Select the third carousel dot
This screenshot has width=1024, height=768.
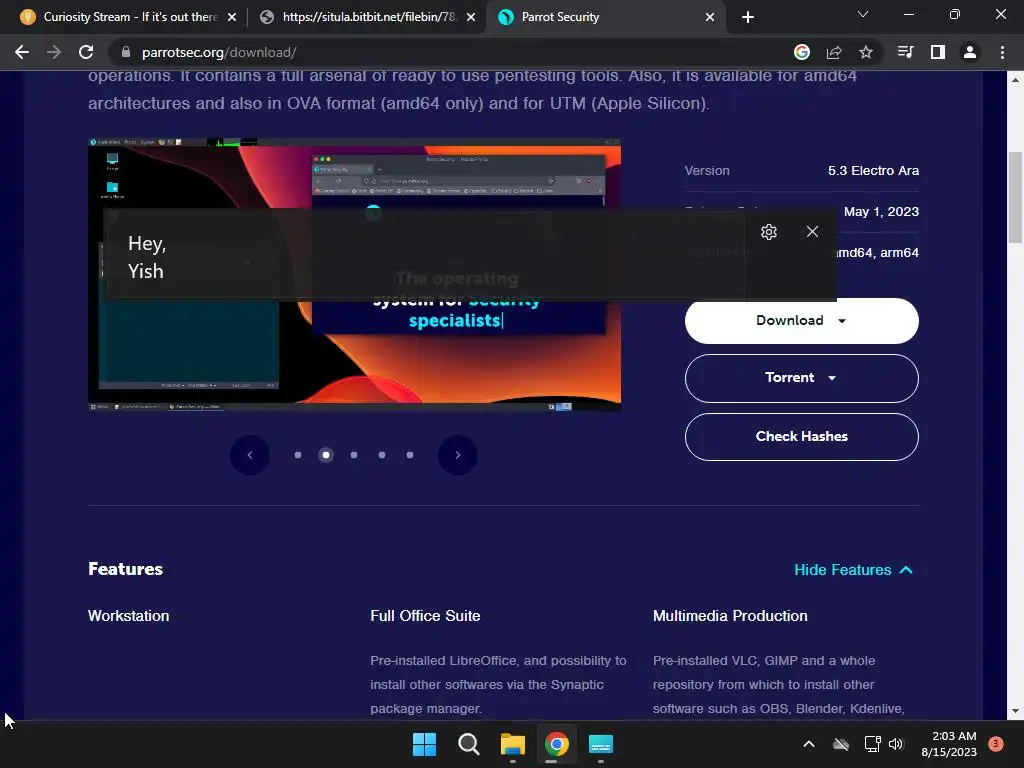tap(354, 455)
